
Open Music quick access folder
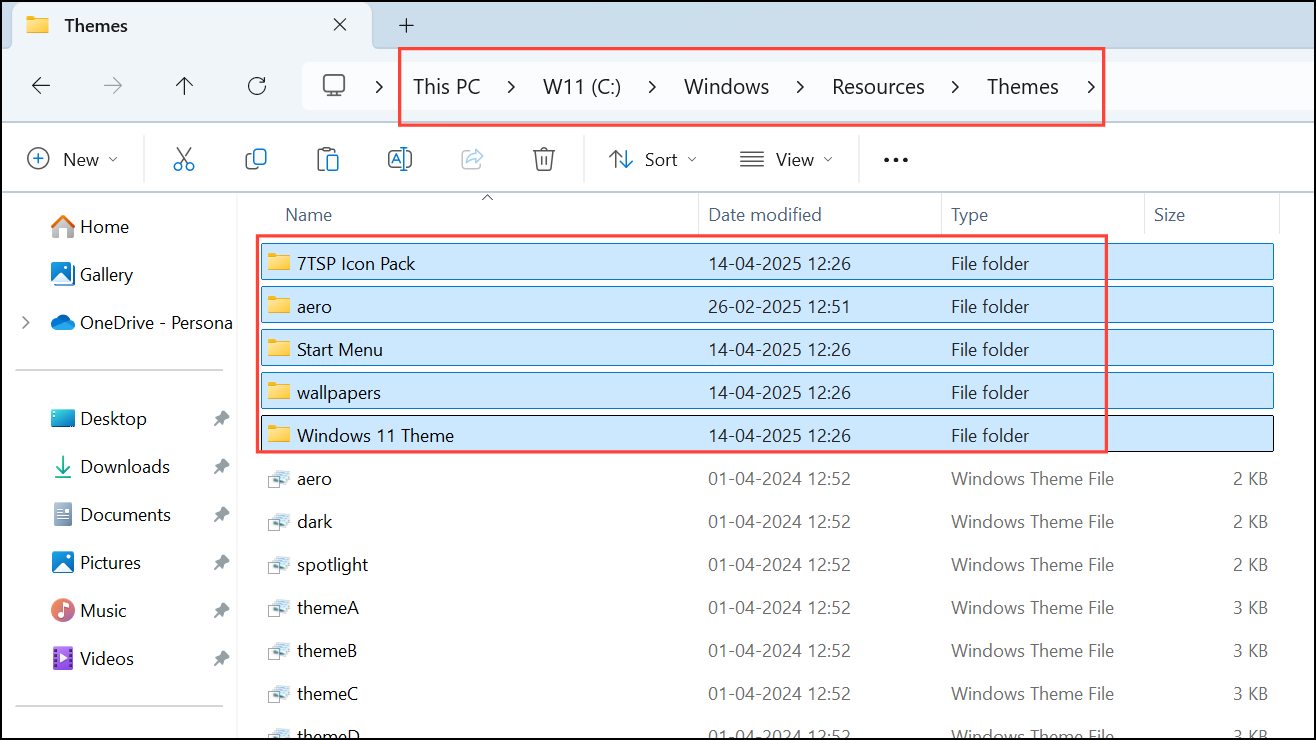click(89, 611)
